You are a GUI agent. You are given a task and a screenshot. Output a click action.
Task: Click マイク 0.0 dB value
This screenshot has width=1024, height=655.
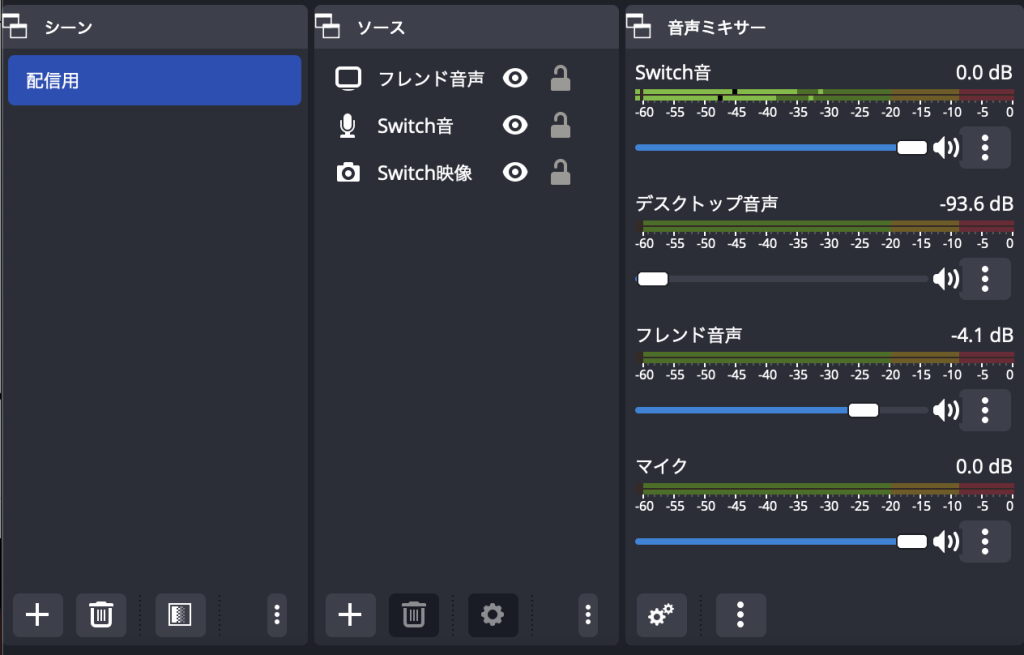click(x=984, y=466)
